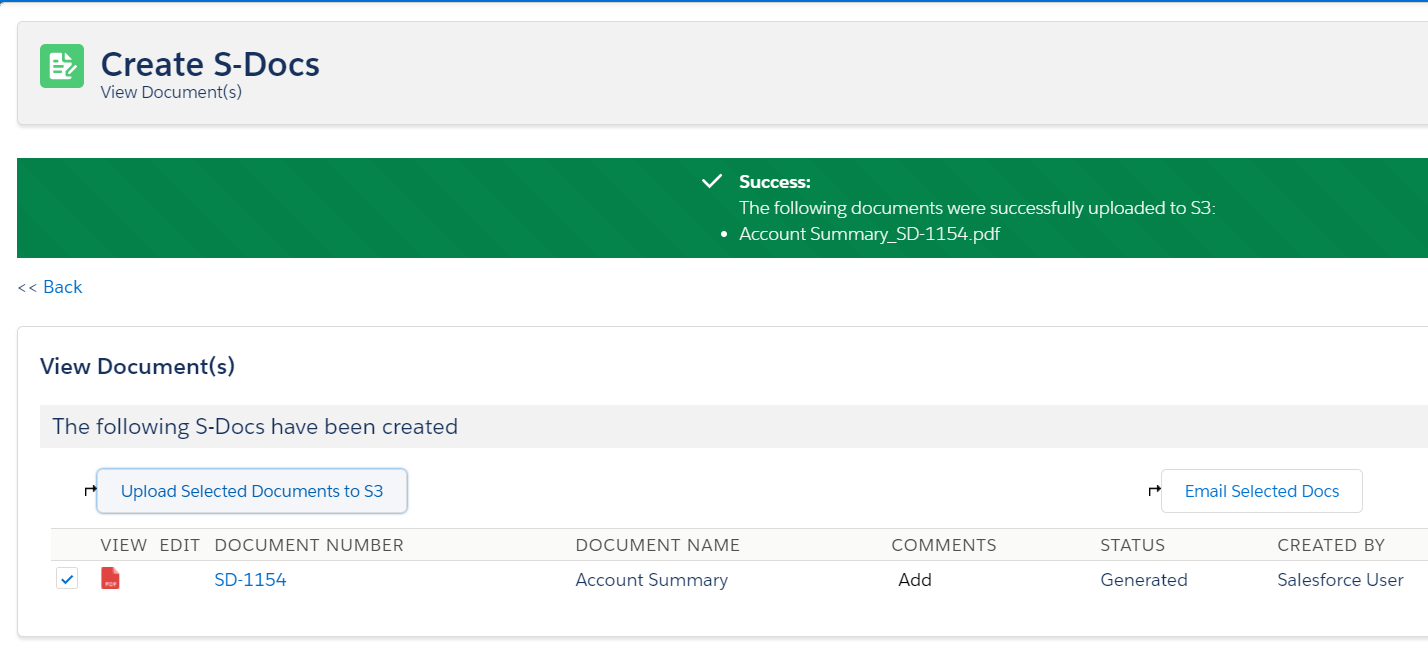Open the red PDF icon for SD-1154
Screen dimensions: 1428x648
110,578
